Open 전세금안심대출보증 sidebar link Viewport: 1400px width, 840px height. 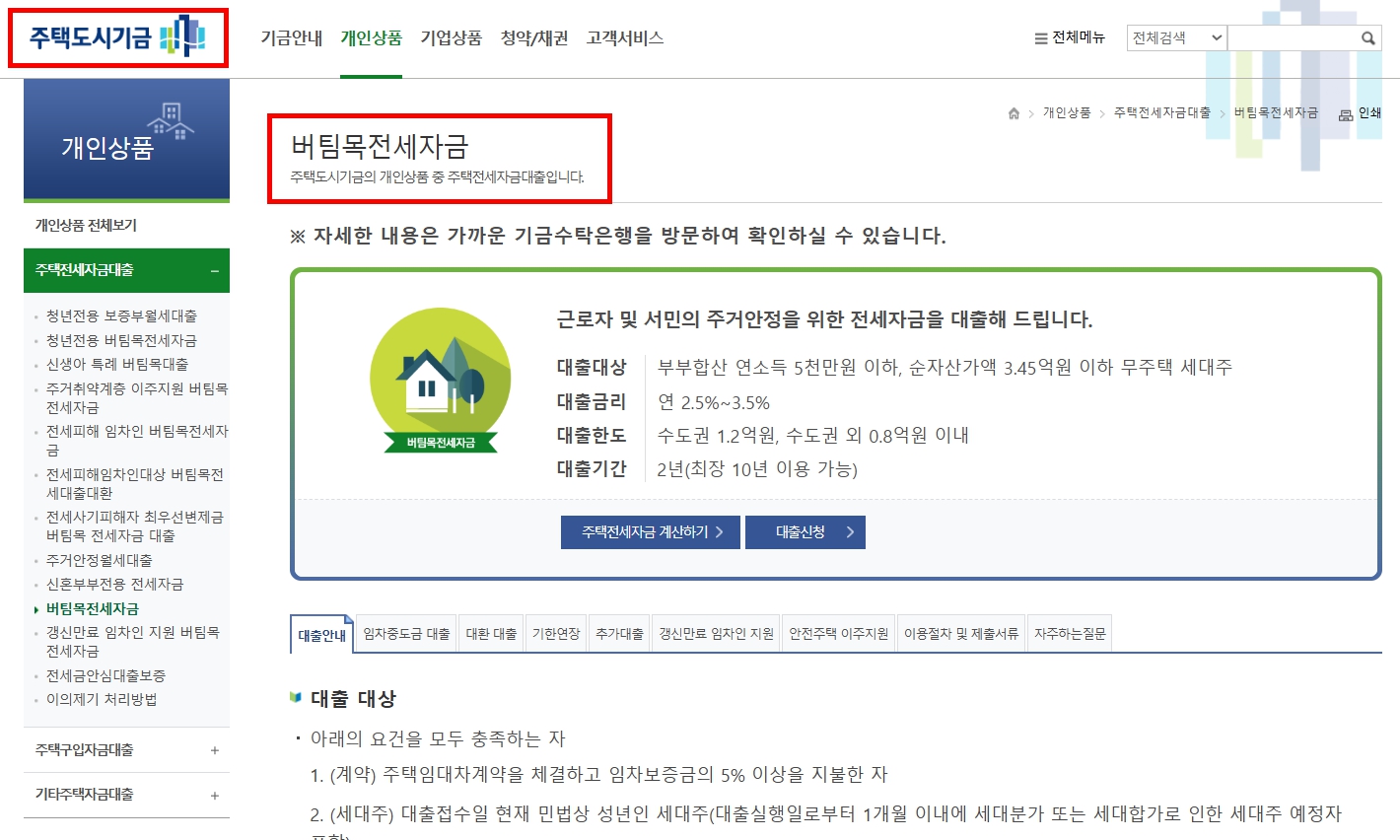click(x=105, y=676)
